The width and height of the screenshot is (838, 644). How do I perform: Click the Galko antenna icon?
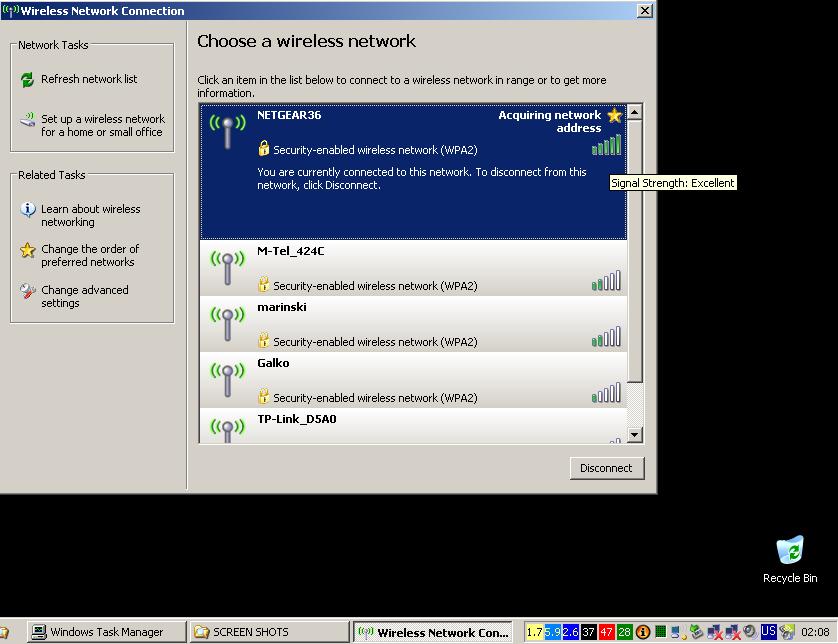point(228,379)
